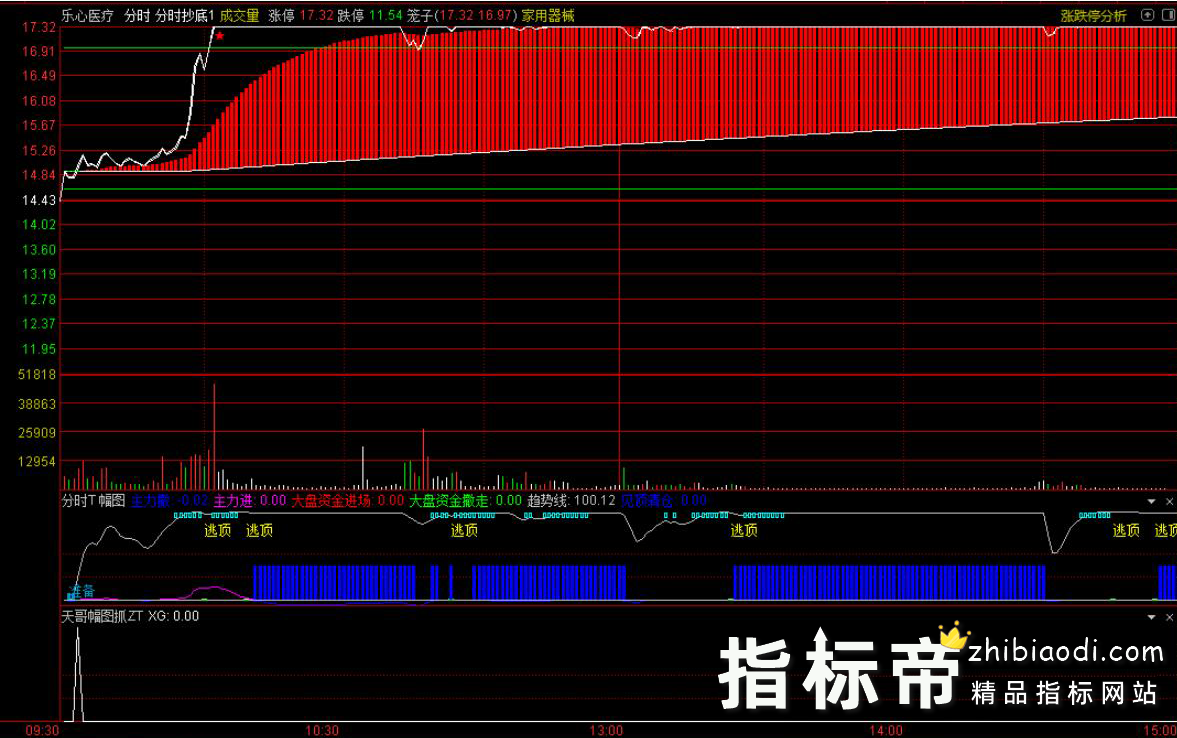Click the 涨停 17.32 value

[x=301, y=16]
